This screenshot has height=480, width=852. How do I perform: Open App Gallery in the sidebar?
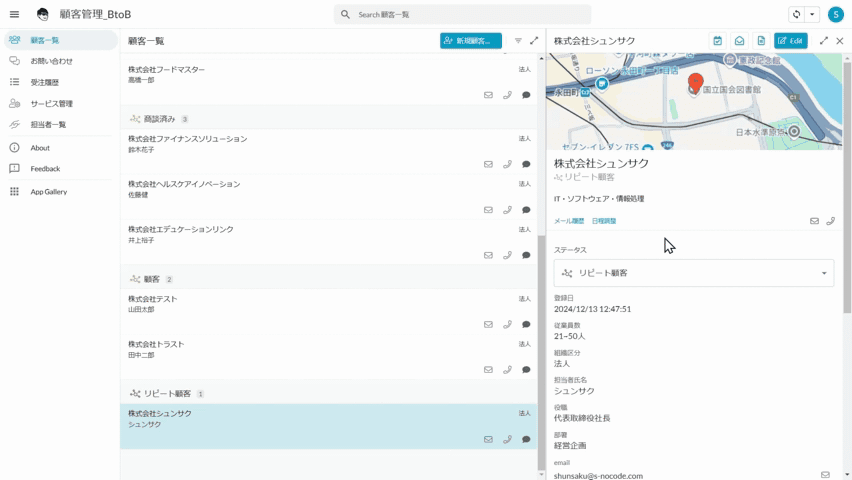(60, 192)
